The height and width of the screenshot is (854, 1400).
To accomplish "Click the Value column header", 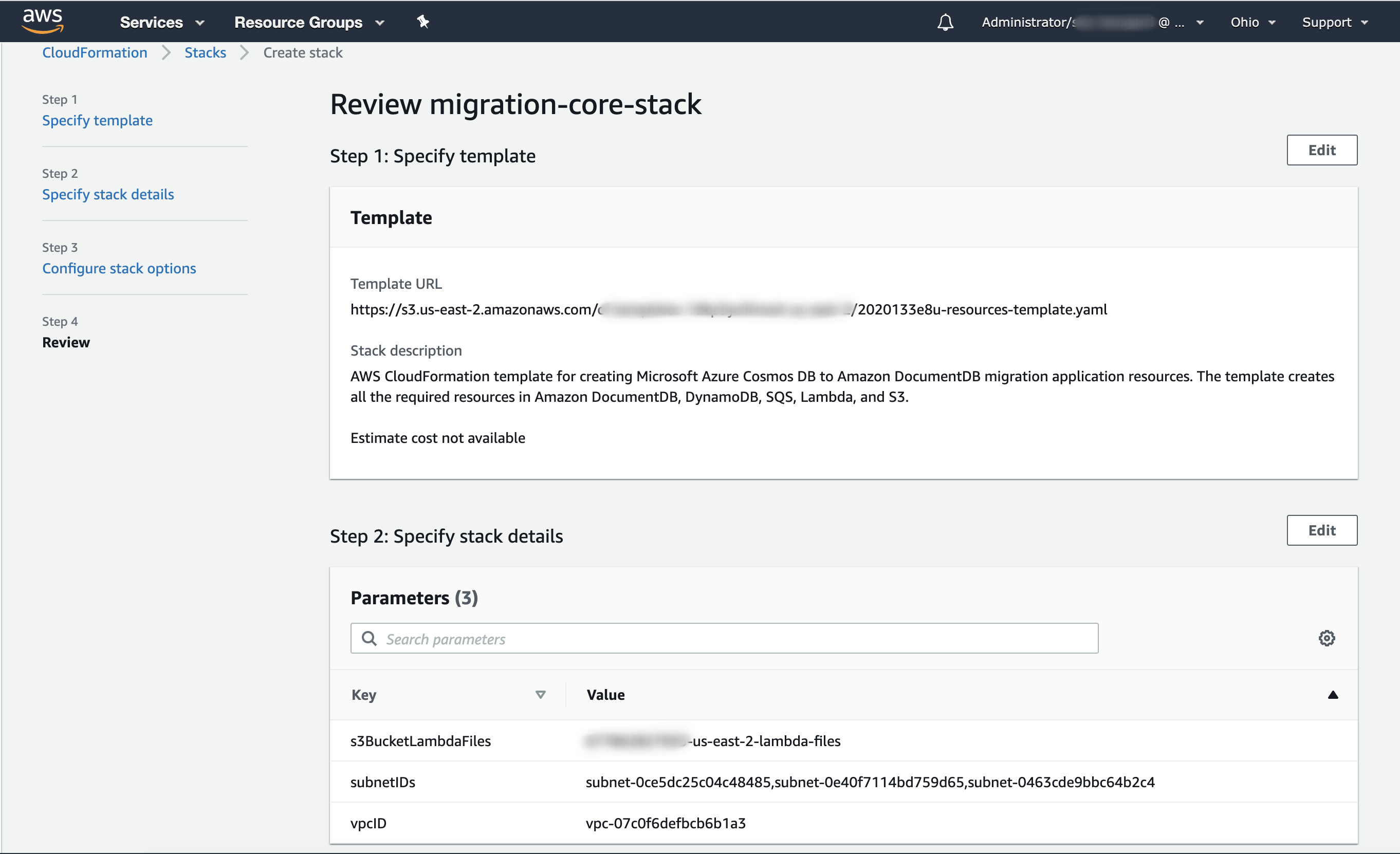I will coord(605,694).
